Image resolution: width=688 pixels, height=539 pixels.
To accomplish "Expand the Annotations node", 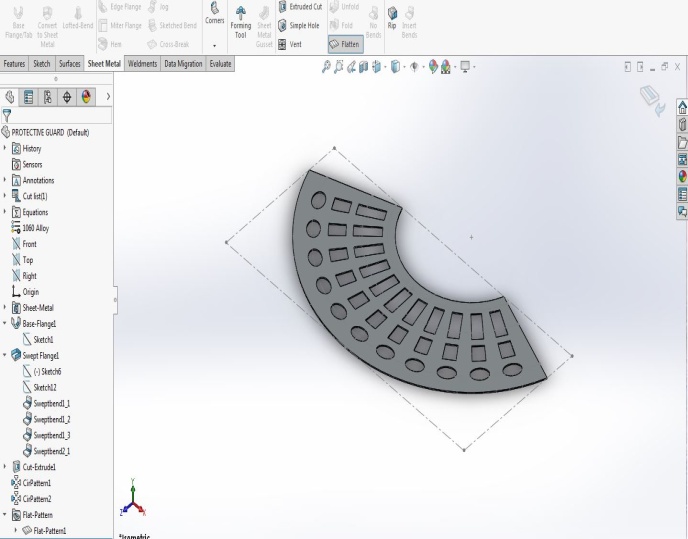I will click(5, 180).
